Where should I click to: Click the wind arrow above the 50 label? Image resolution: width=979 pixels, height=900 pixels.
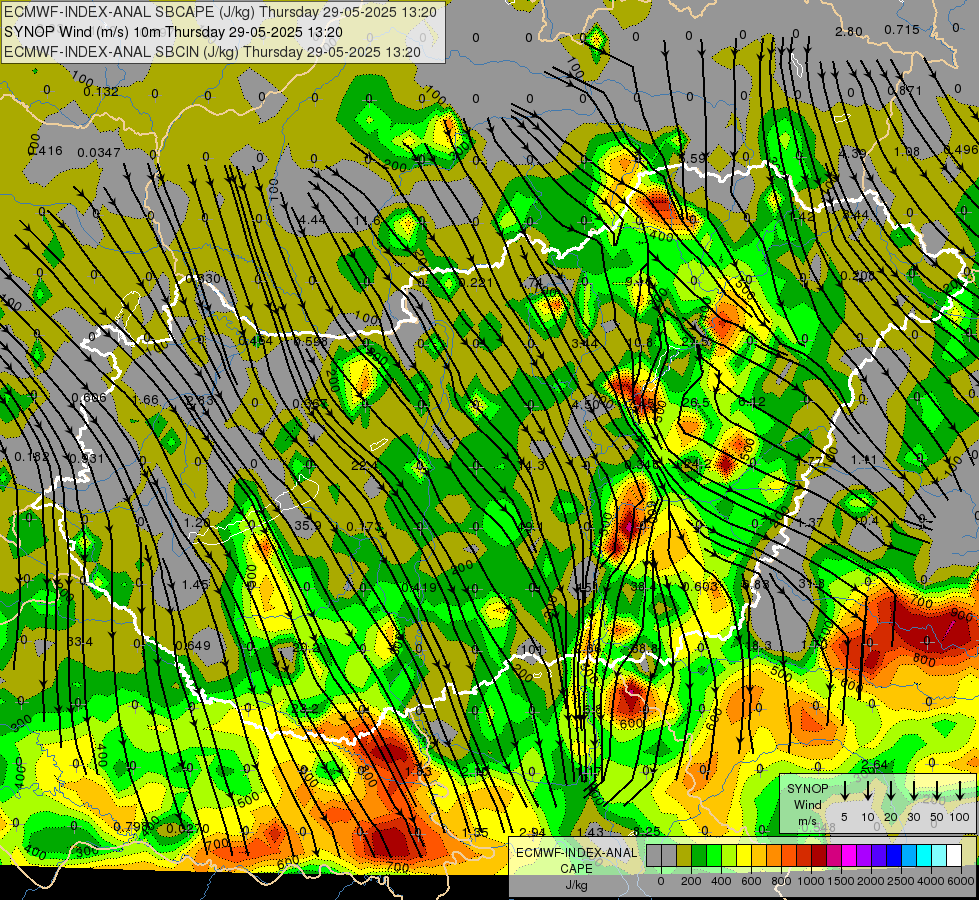(x=937, y=790)
